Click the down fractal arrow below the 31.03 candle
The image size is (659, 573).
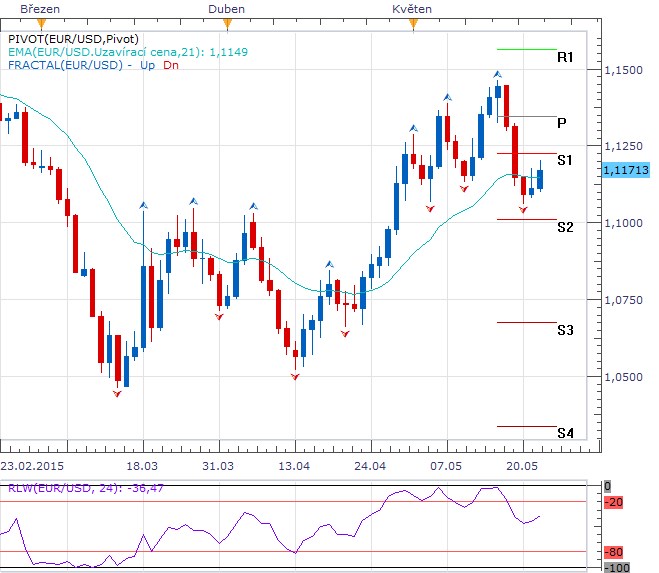(x=219, y=317)
